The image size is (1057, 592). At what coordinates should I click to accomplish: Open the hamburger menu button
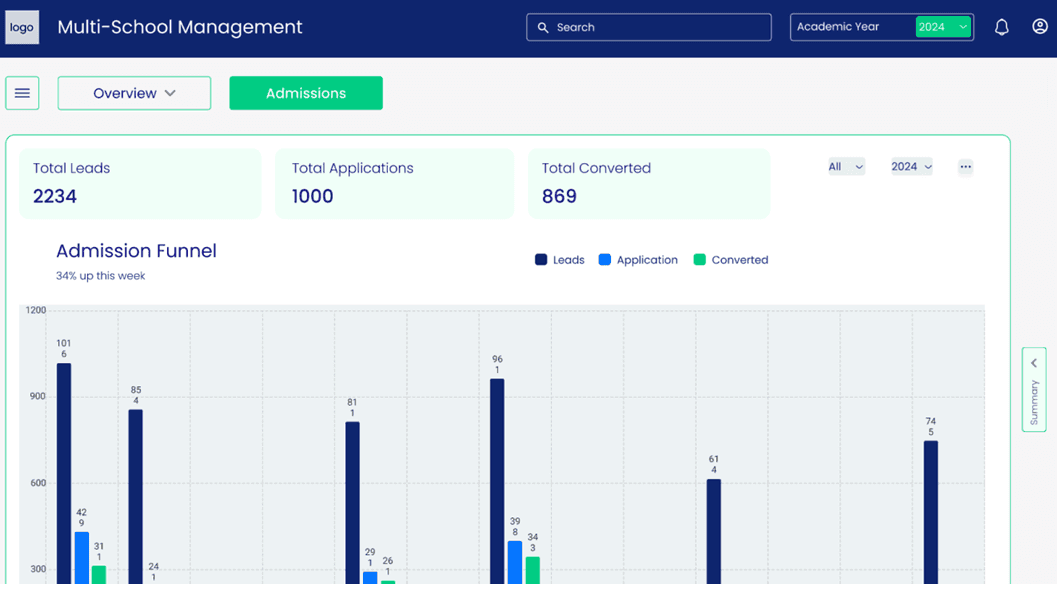[x=22, y=93]
